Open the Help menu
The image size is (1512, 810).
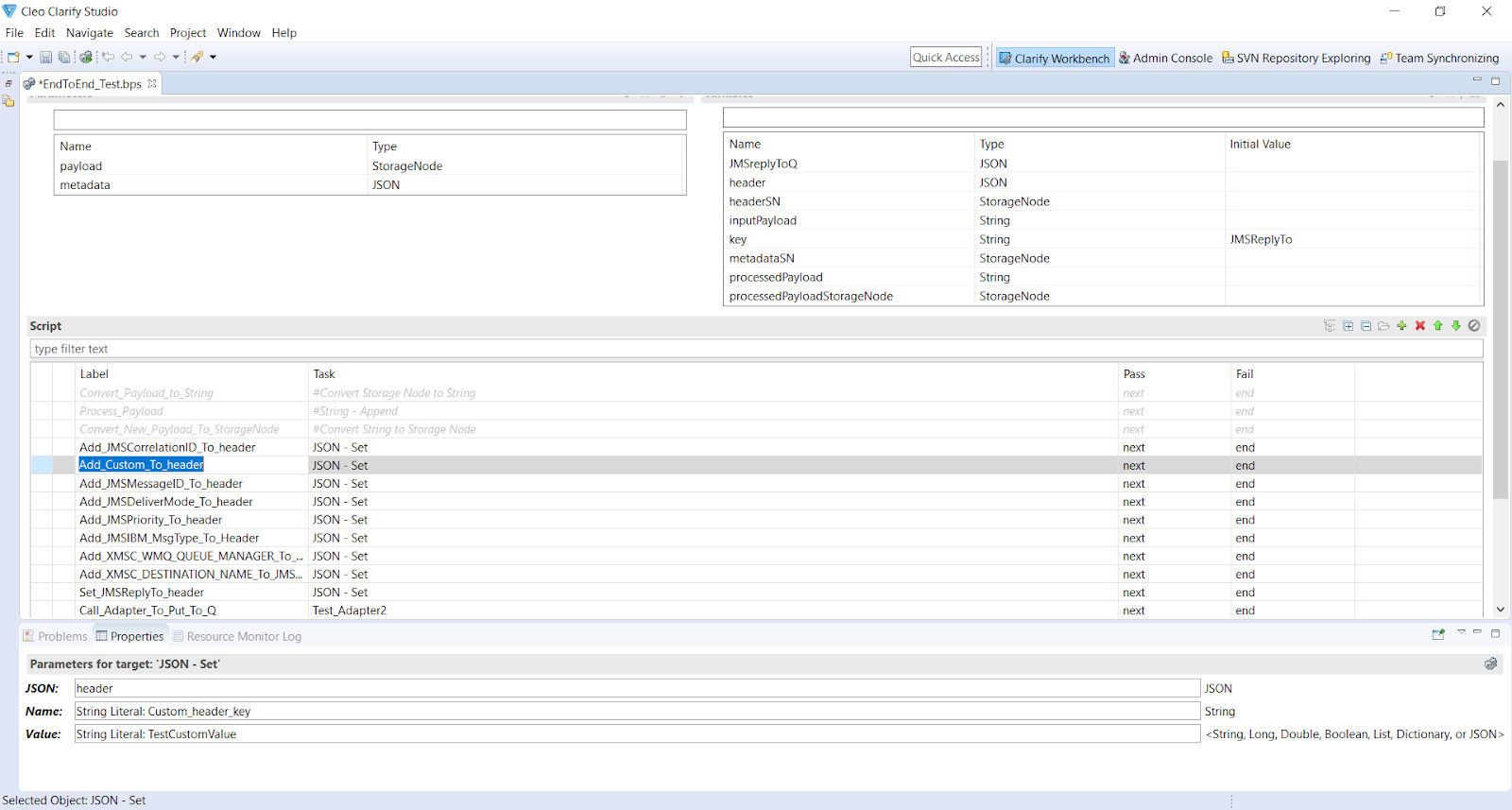point(284,32)
